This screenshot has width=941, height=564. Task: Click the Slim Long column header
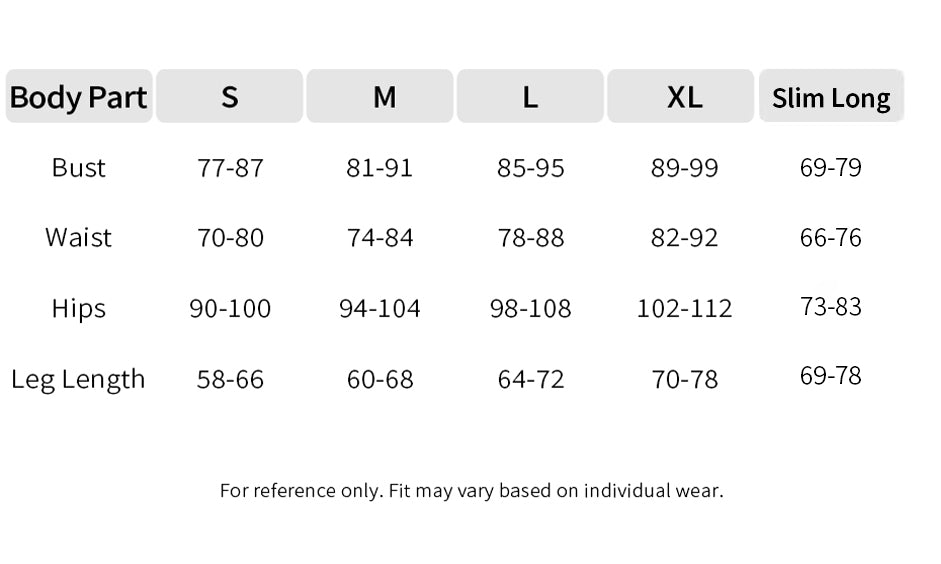(x=831, y=97)
